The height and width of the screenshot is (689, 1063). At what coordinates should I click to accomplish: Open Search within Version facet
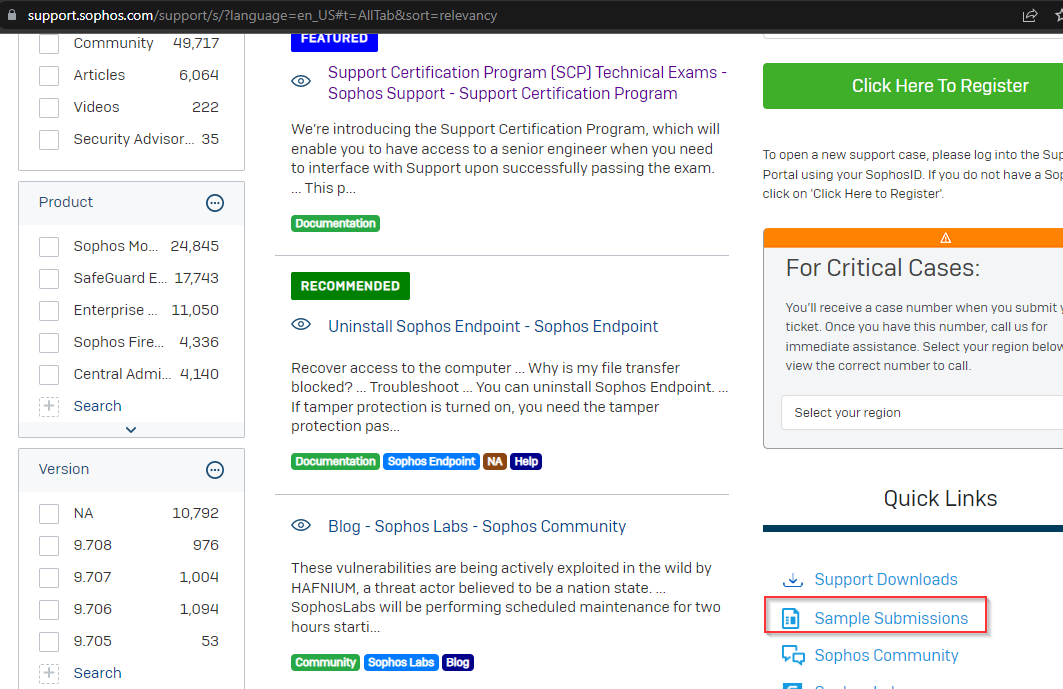98,673
